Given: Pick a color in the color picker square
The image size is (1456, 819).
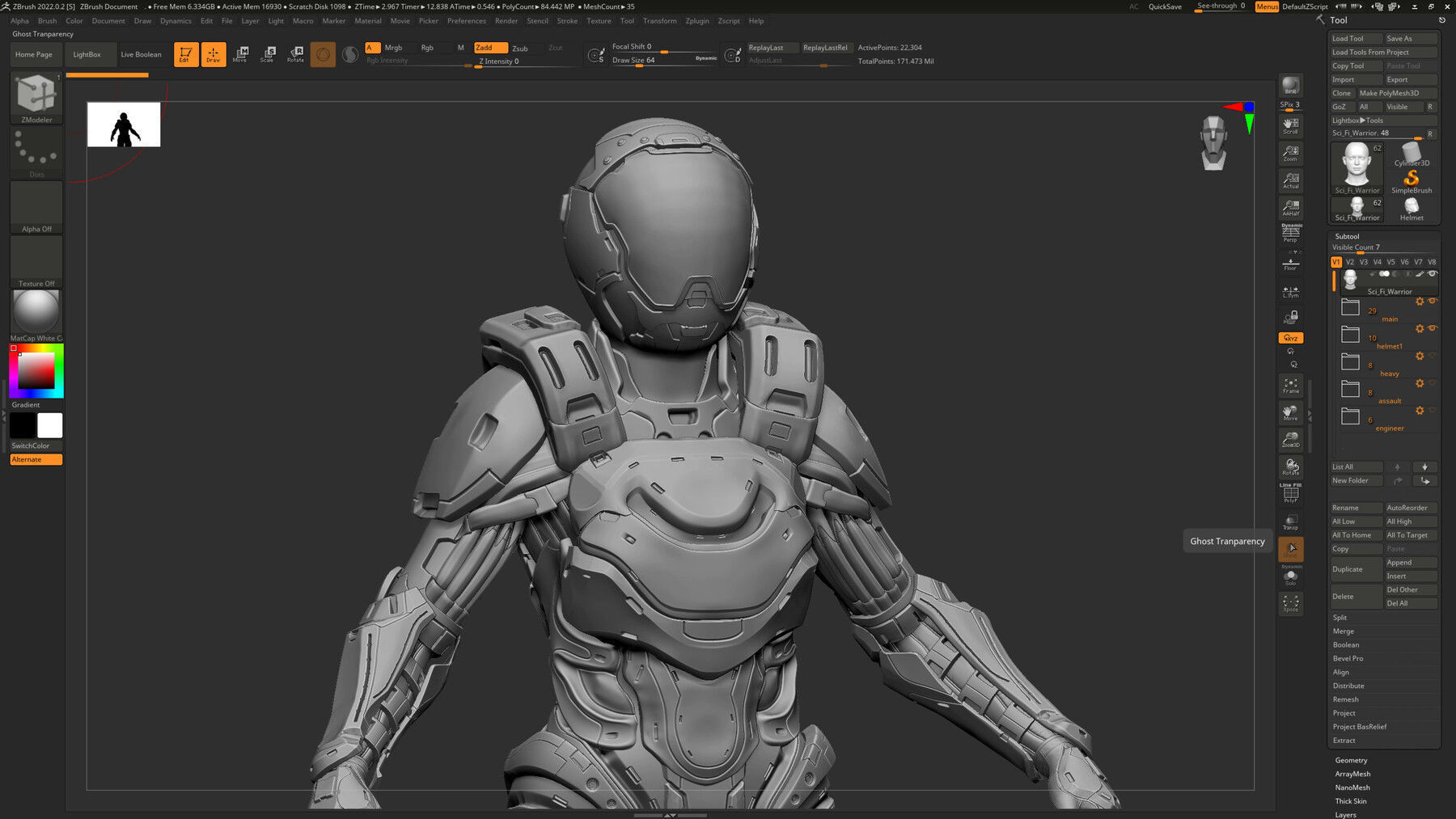Looking at the screenshot, I should 36,370.
